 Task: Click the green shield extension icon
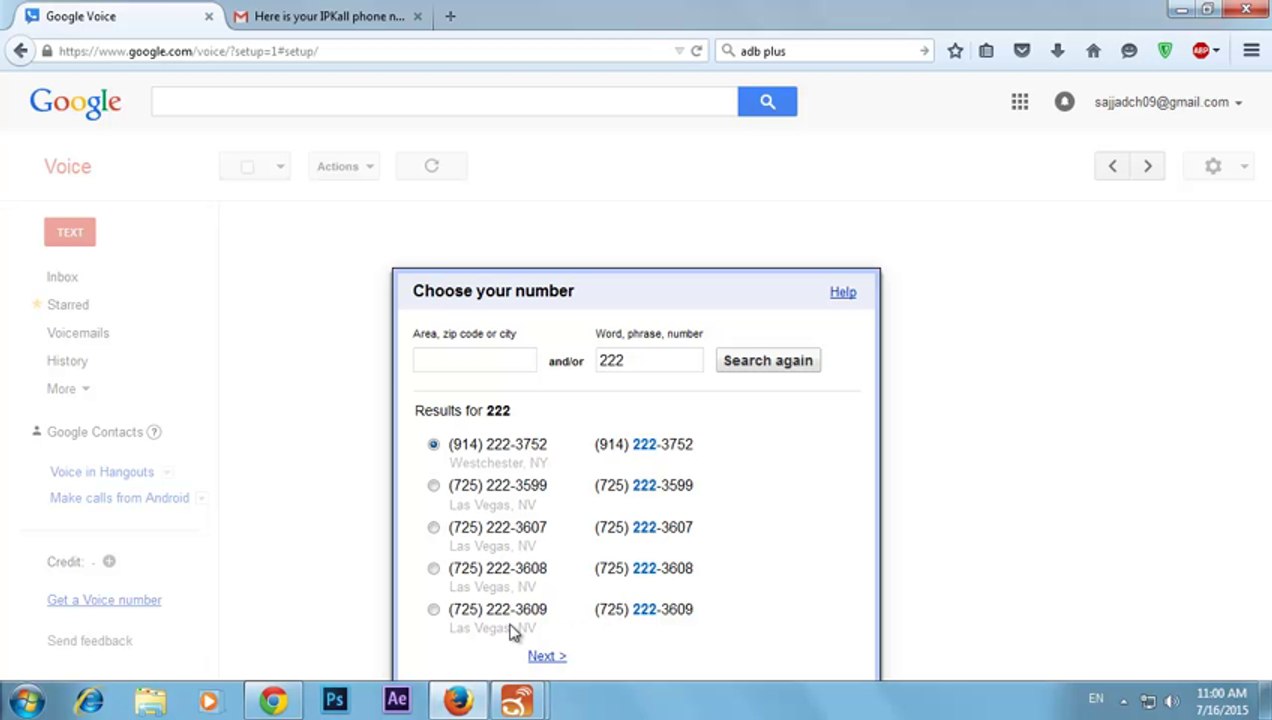click(x=1165, y=51)
